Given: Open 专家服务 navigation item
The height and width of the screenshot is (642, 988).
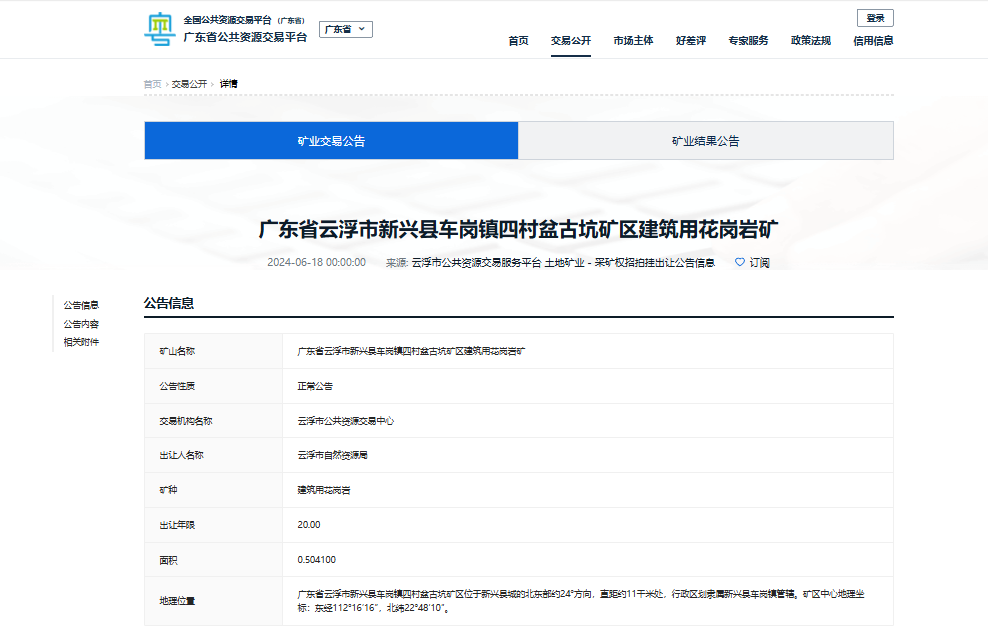Looking at the screenshot, I should point(748,41).
